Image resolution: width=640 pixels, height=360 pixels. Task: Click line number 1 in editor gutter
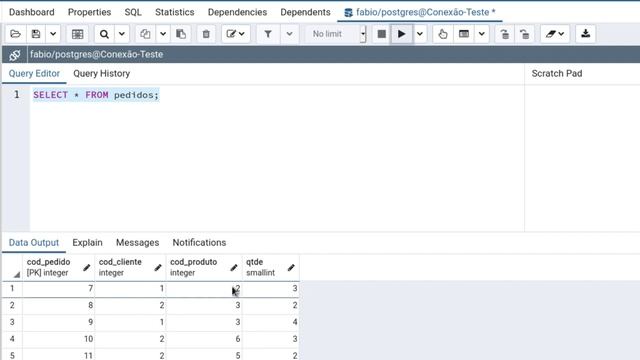point(17,95)
